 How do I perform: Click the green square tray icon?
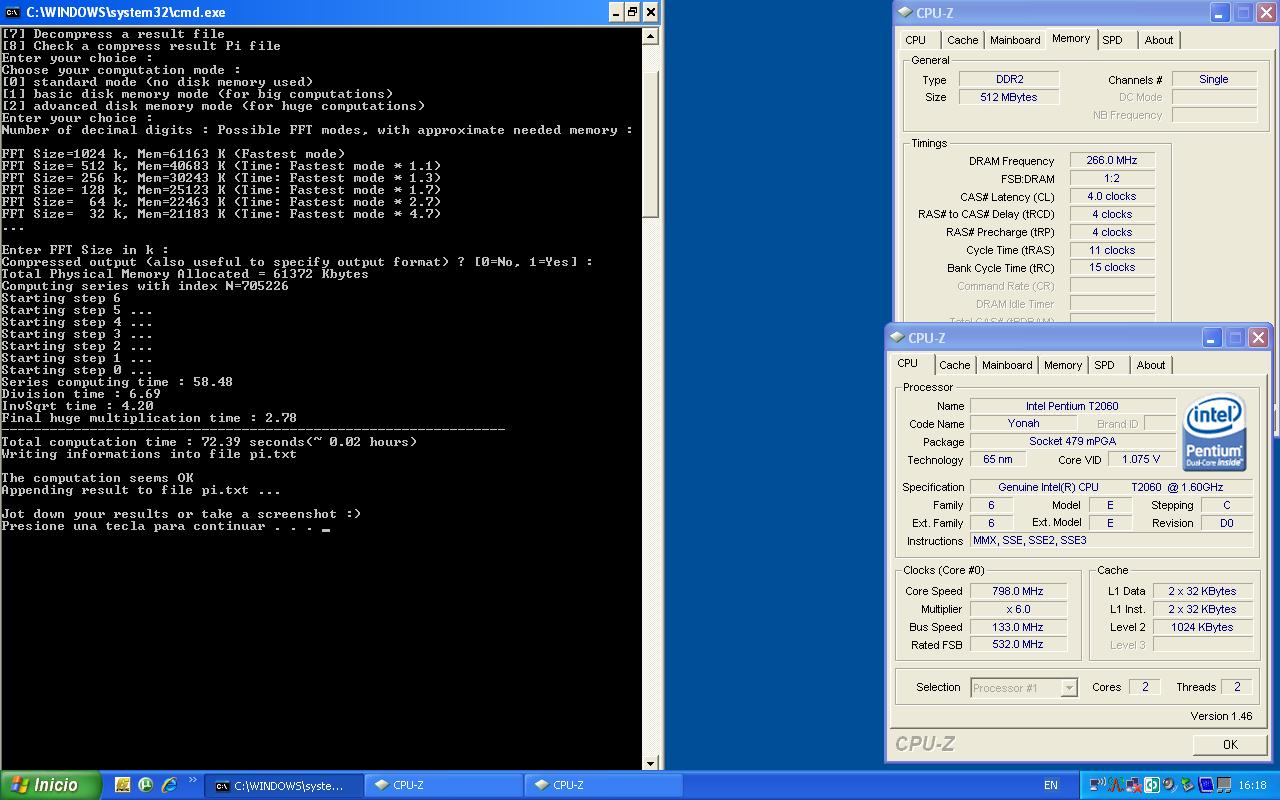point(1152,785)
